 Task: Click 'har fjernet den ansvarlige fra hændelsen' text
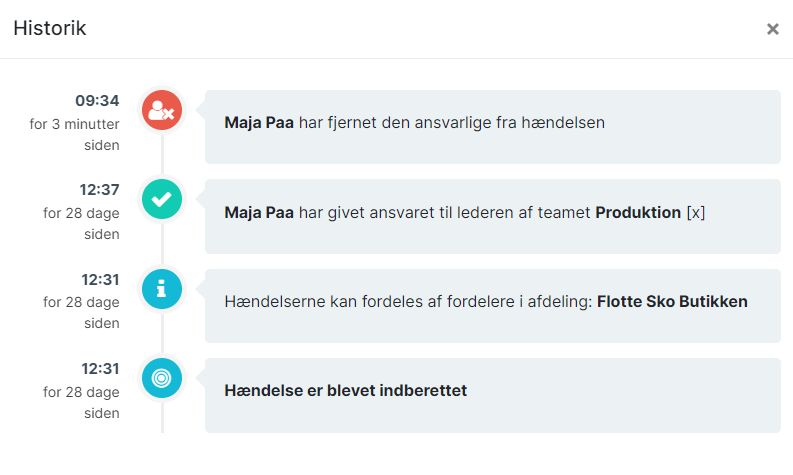tap(452, 122)
